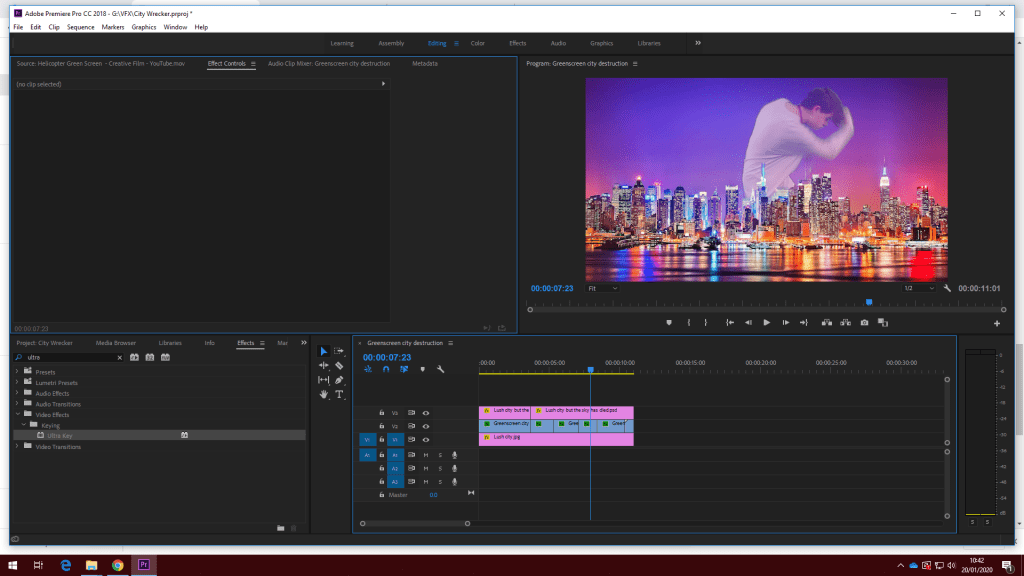Select the Razor tool in the tools panel
The image size is (1024, 576).
(340, 366)
